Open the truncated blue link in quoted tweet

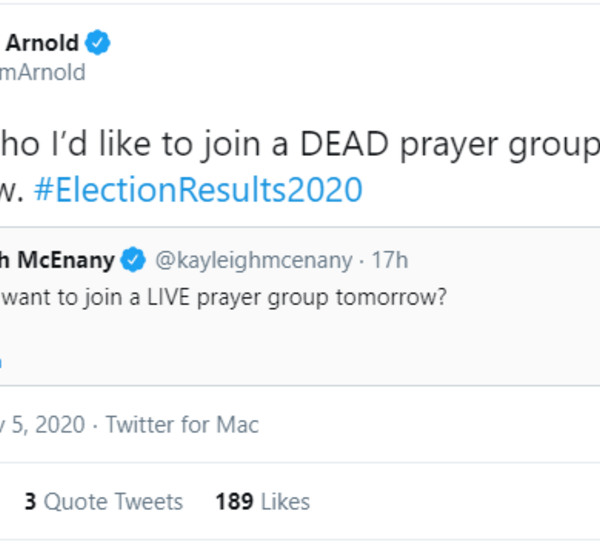(2, 361)
